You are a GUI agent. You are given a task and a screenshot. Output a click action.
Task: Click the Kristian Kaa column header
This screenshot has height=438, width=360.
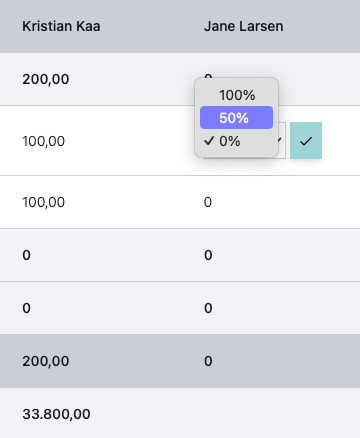(61, 26)
